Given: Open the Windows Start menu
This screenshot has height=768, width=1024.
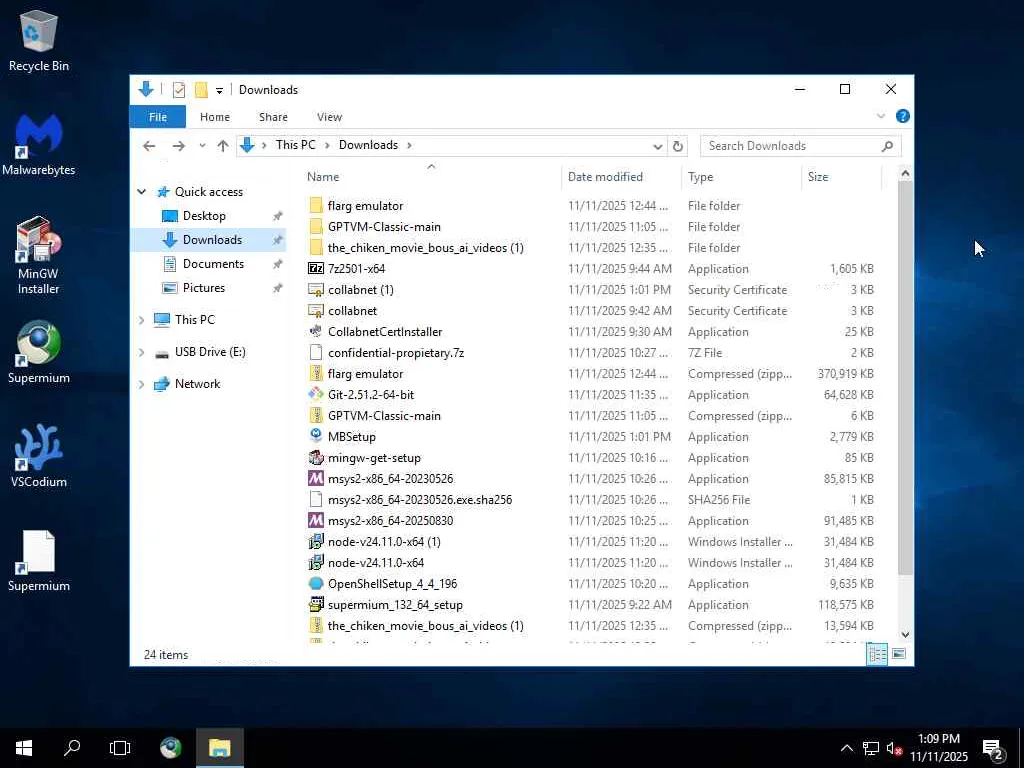Looking at the screenshot, I should coord(24,748).
